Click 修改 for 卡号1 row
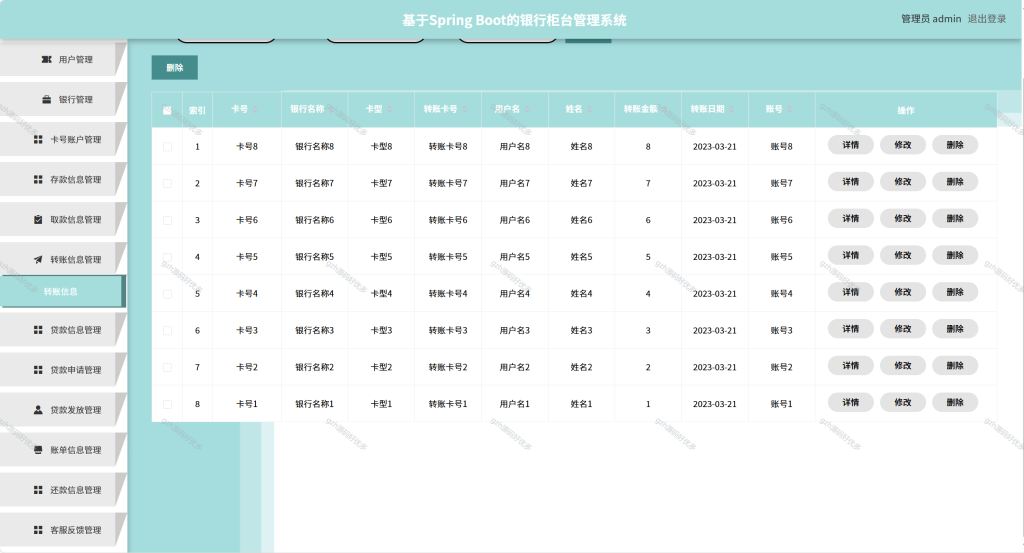 point(903,402)
